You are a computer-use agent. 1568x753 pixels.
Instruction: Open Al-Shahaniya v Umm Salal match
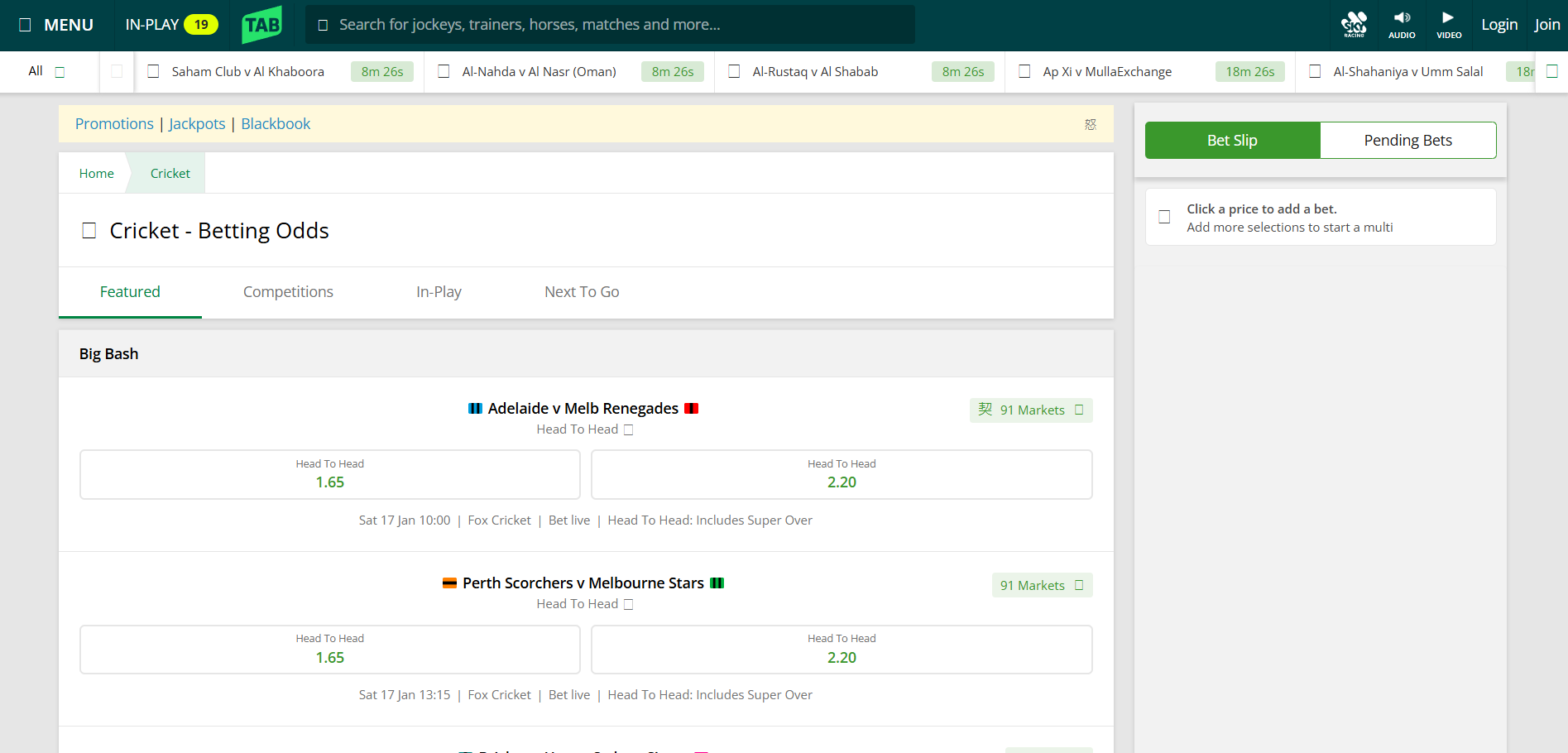(x=1416, y=72)
